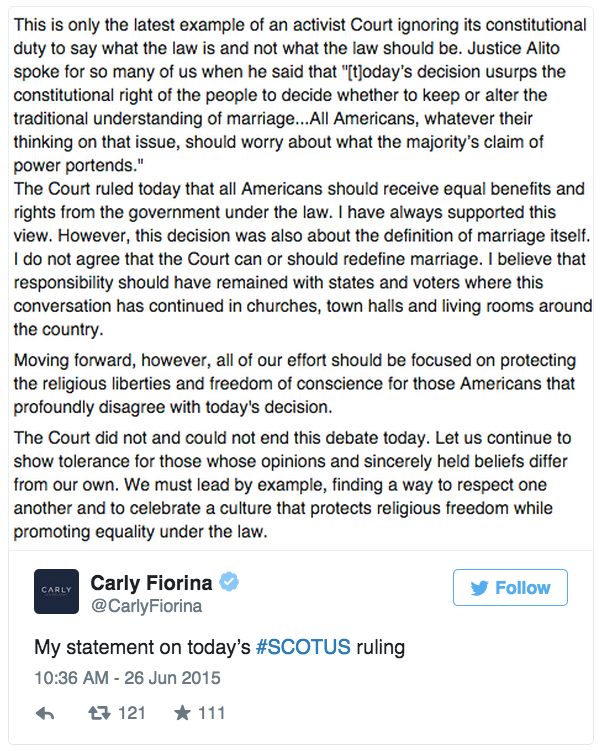The width and height of the screenshot is (602, 751).
Task: Click the 'Moving forward, however' paragraph
Action: pyautogui.click(x=295, y=384)
